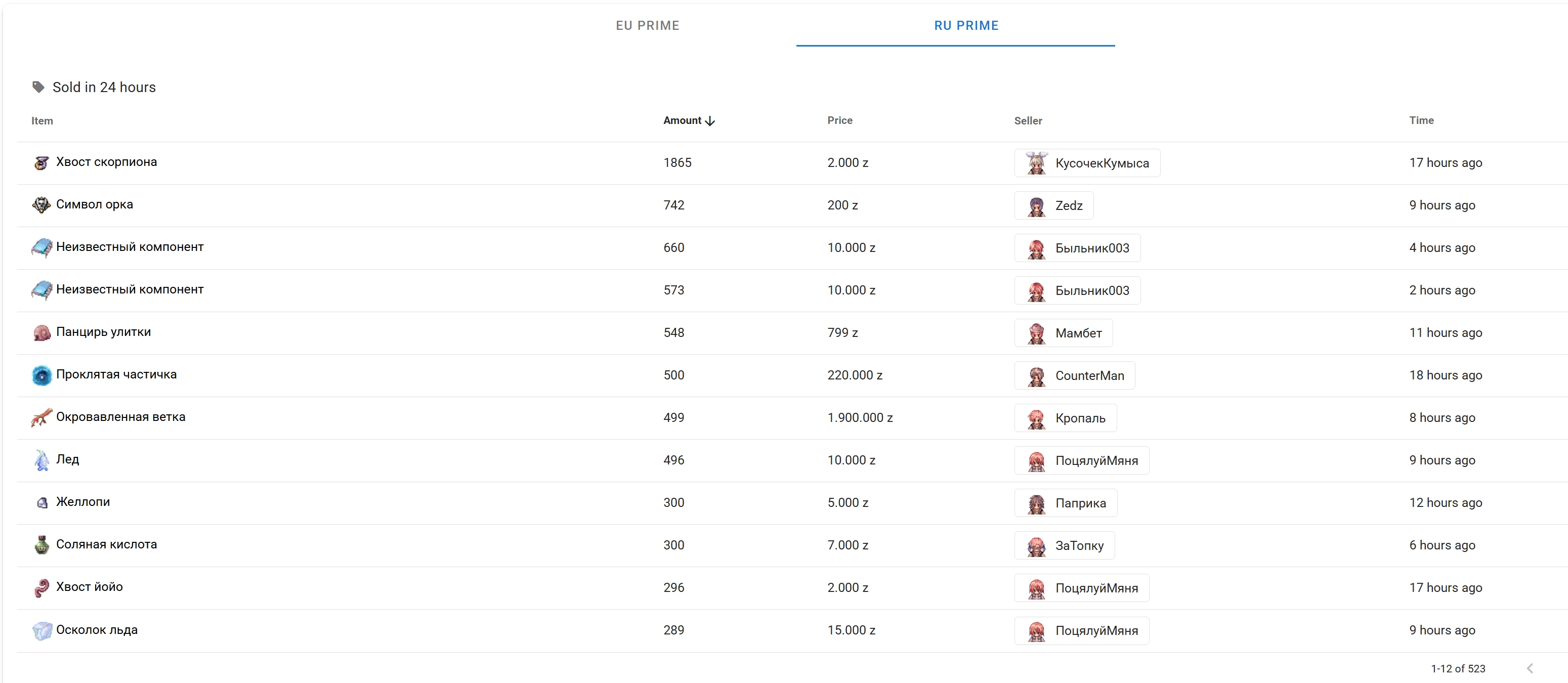Screen dimensions: 1568x683
Task: Sort table by Price column header
Action: click(839, 120)
